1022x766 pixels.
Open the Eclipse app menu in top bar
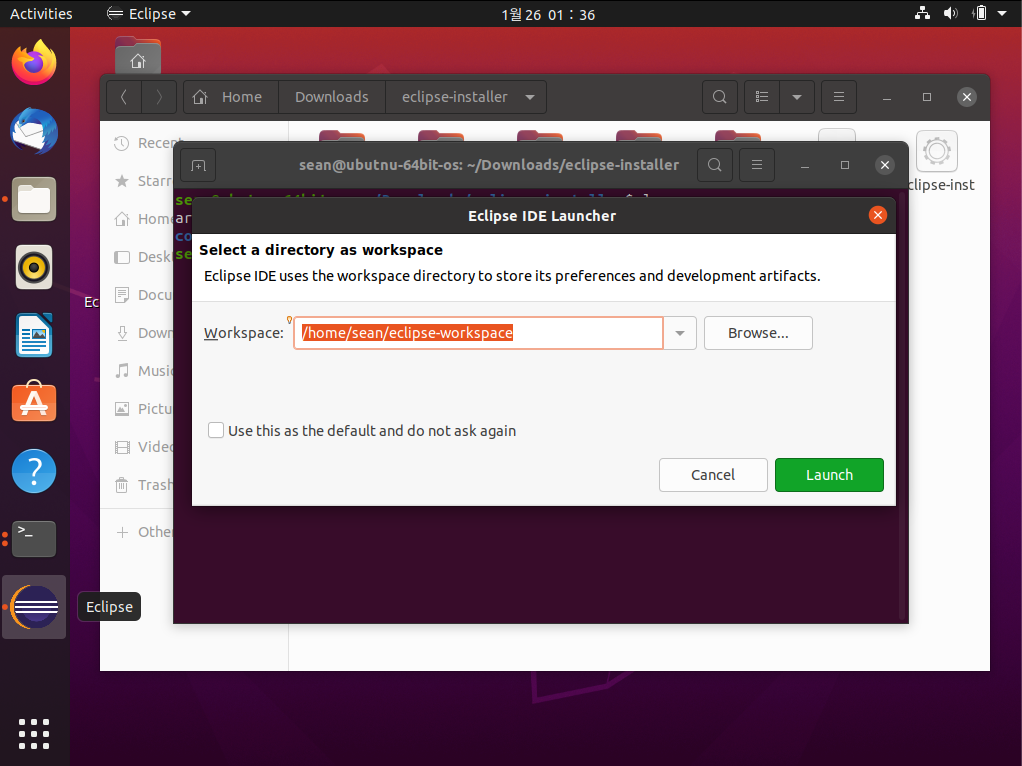pos(149,14)
